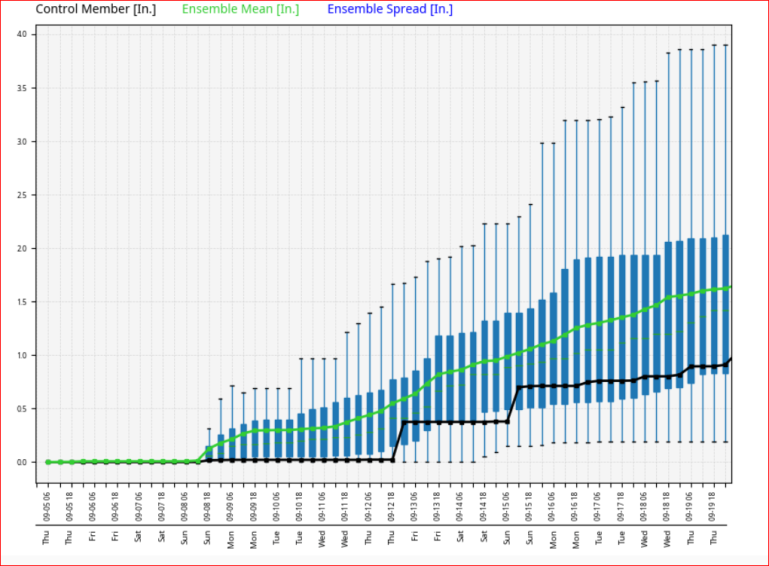Click the first green mean marker at 09-05 06

coord(47,462)
